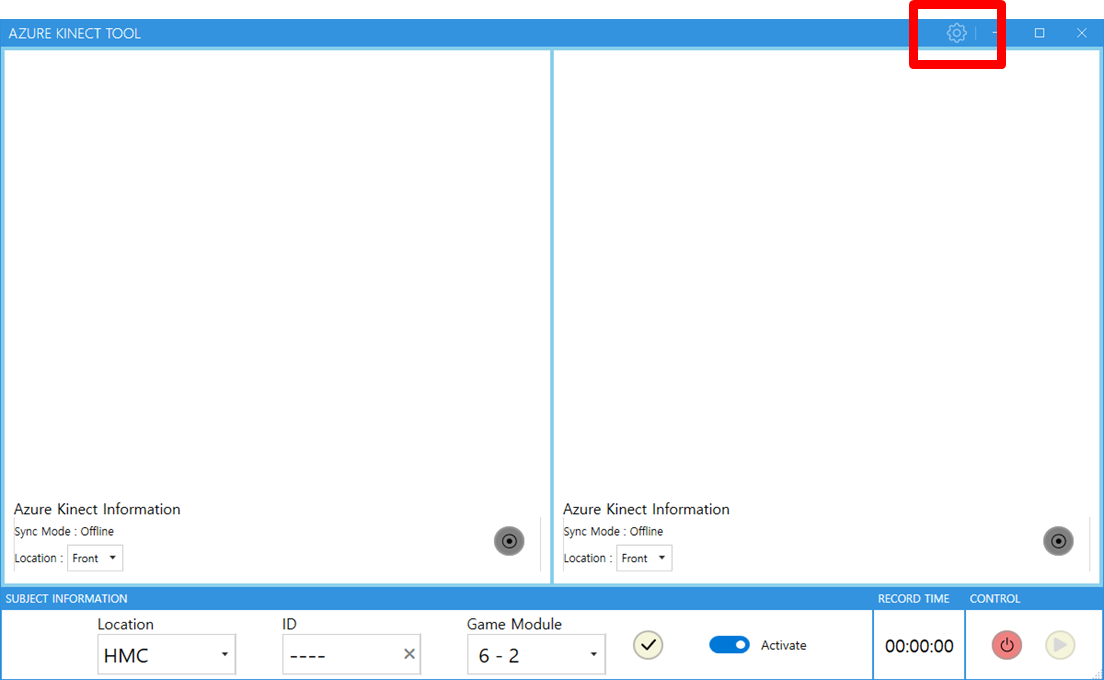Click the resize grip at bottom-right corner

tap(1098, 674)
